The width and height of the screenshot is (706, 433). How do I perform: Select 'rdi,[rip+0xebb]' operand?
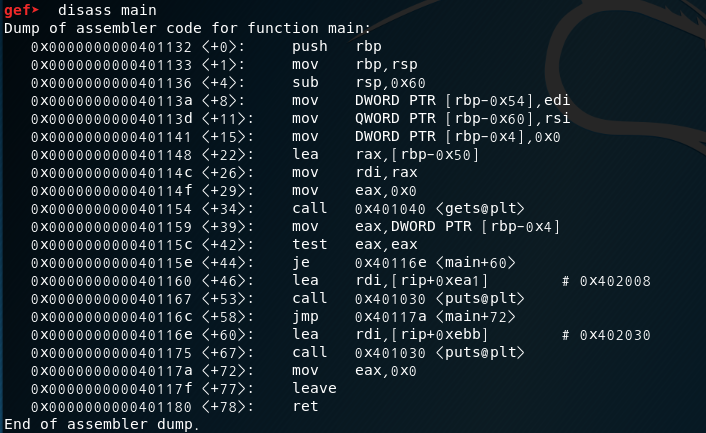point(421,335)
